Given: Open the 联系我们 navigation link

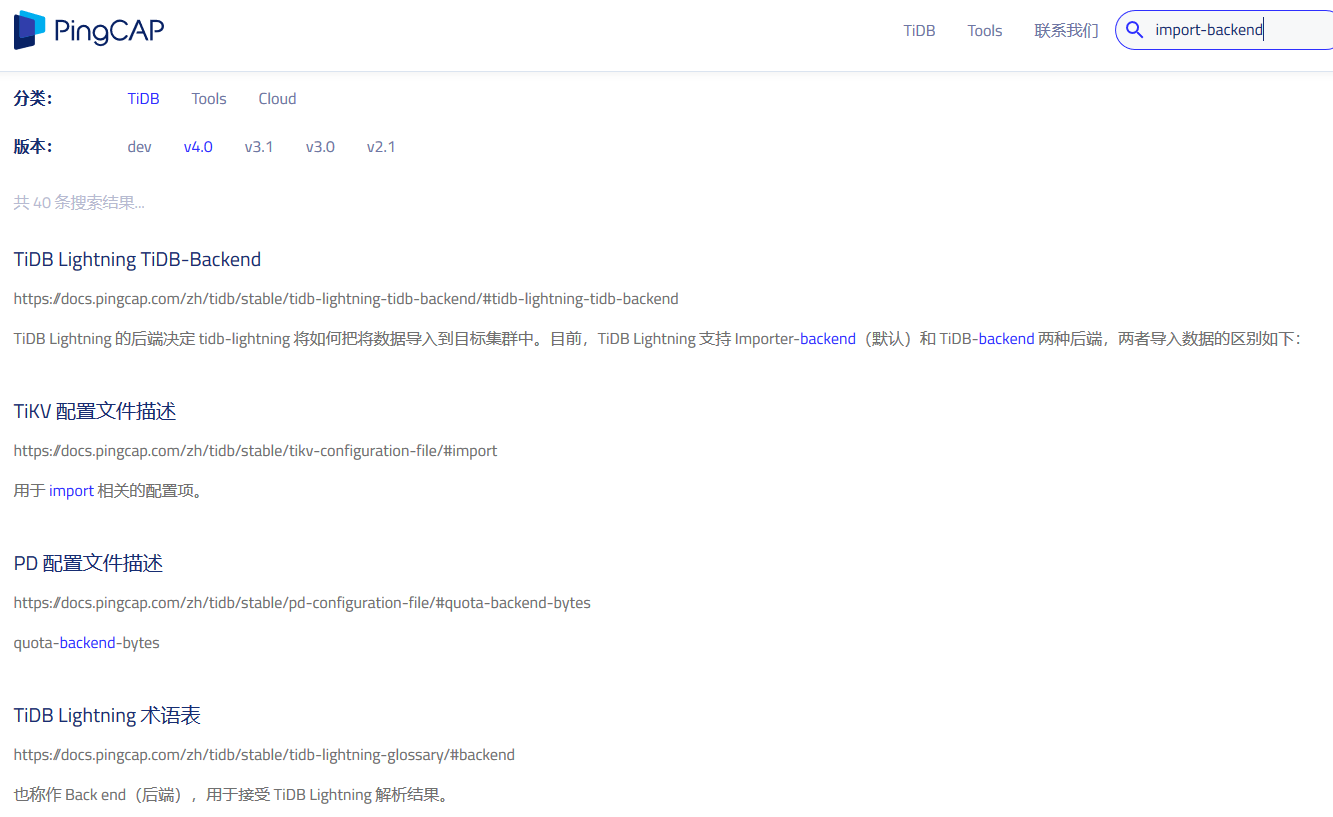Looking at the screenshot, I should coord(1066,31).
